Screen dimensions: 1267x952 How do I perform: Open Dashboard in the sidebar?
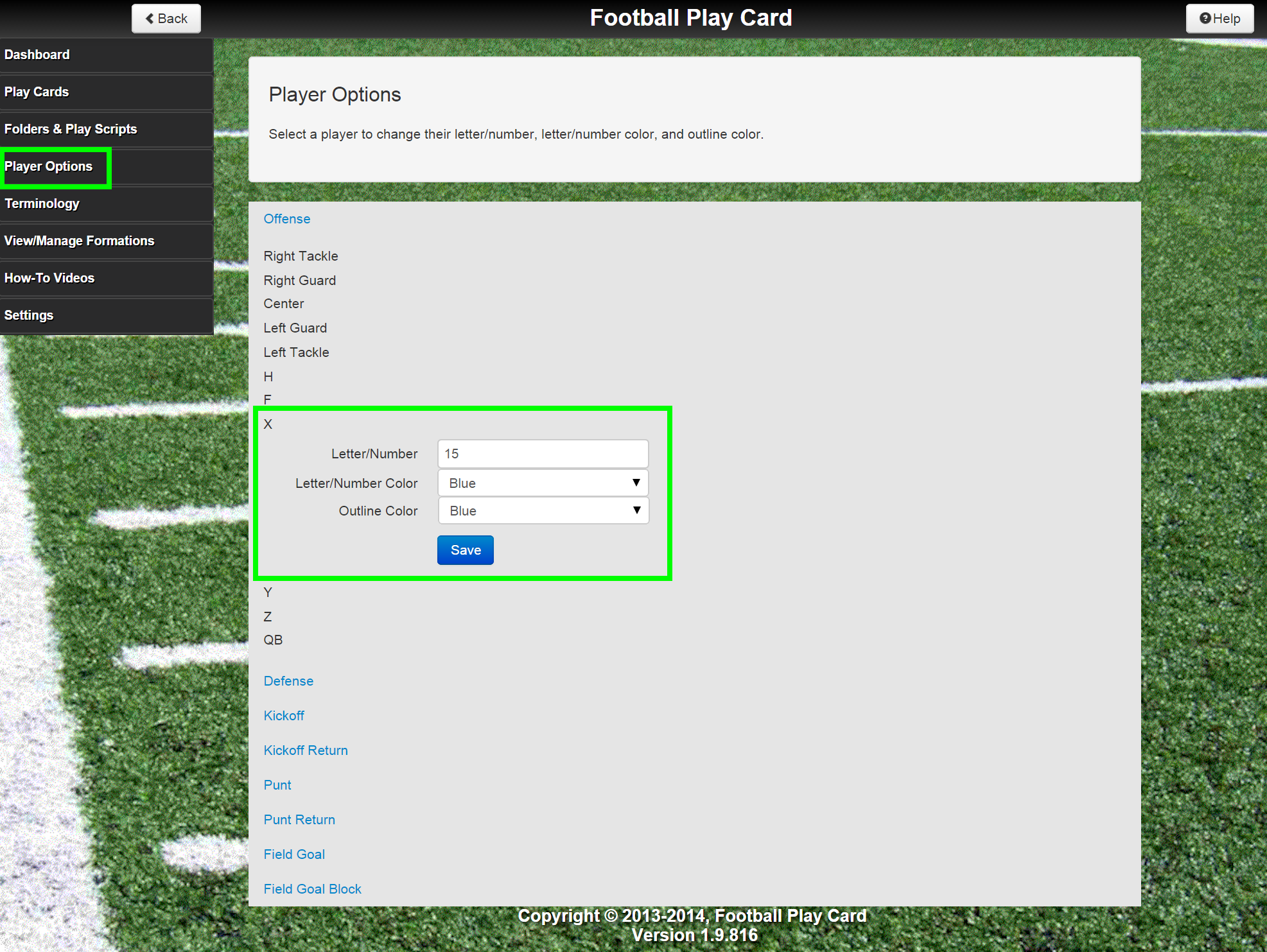[x=107, y=55]
